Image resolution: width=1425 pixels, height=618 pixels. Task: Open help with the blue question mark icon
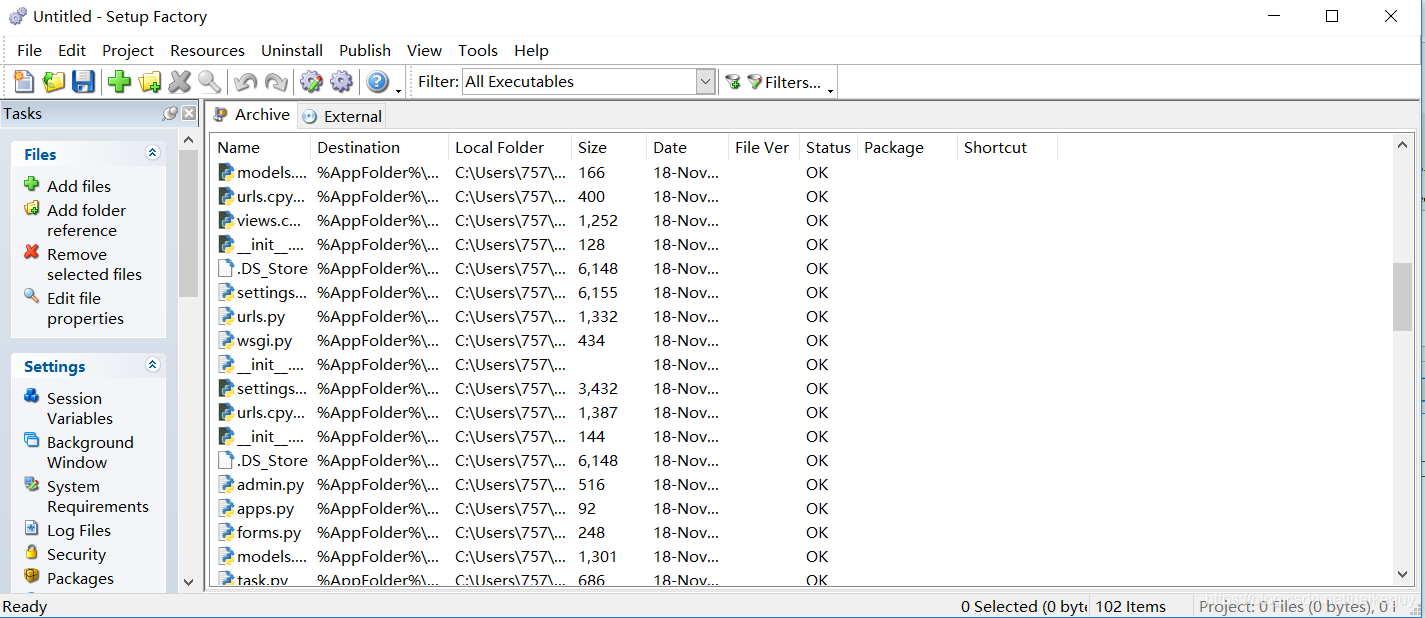tap(377, 82)
